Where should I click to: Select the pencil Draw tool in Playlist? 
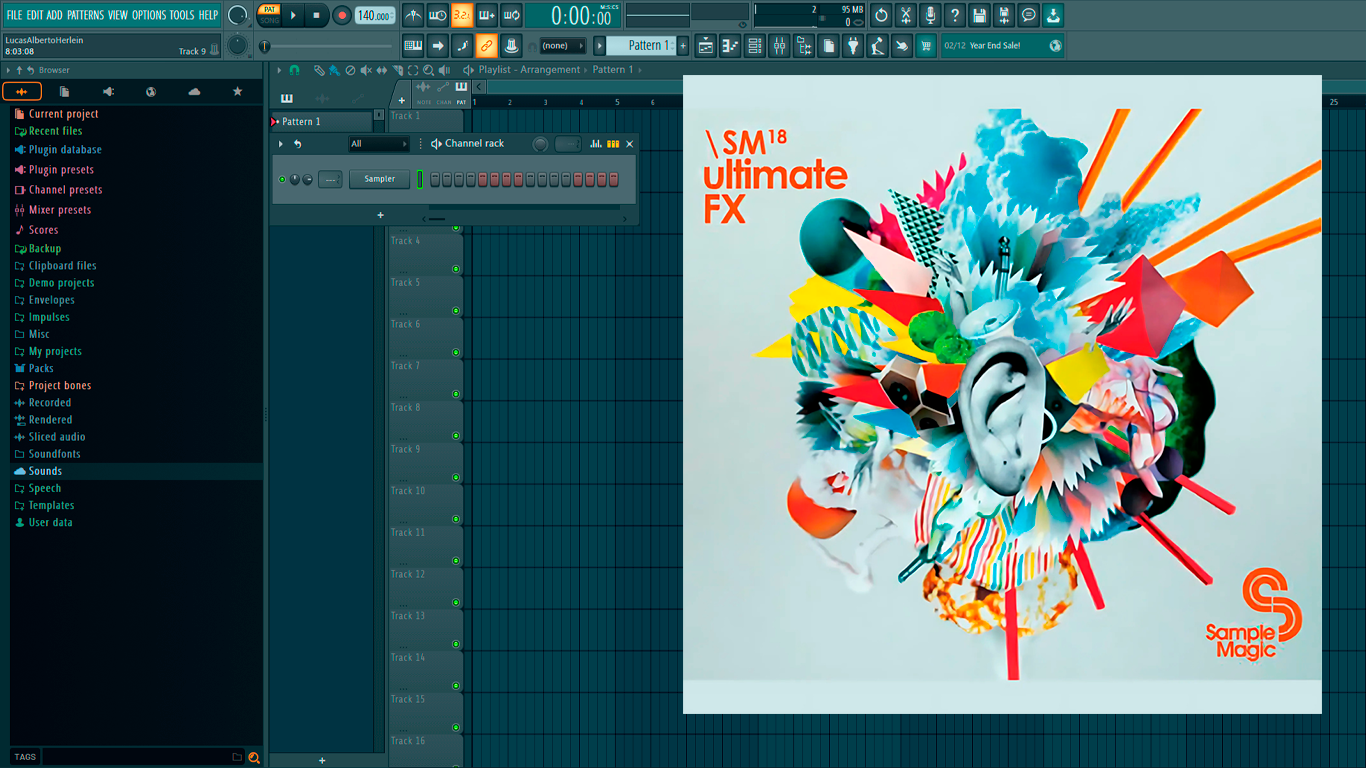pos(318,70)
